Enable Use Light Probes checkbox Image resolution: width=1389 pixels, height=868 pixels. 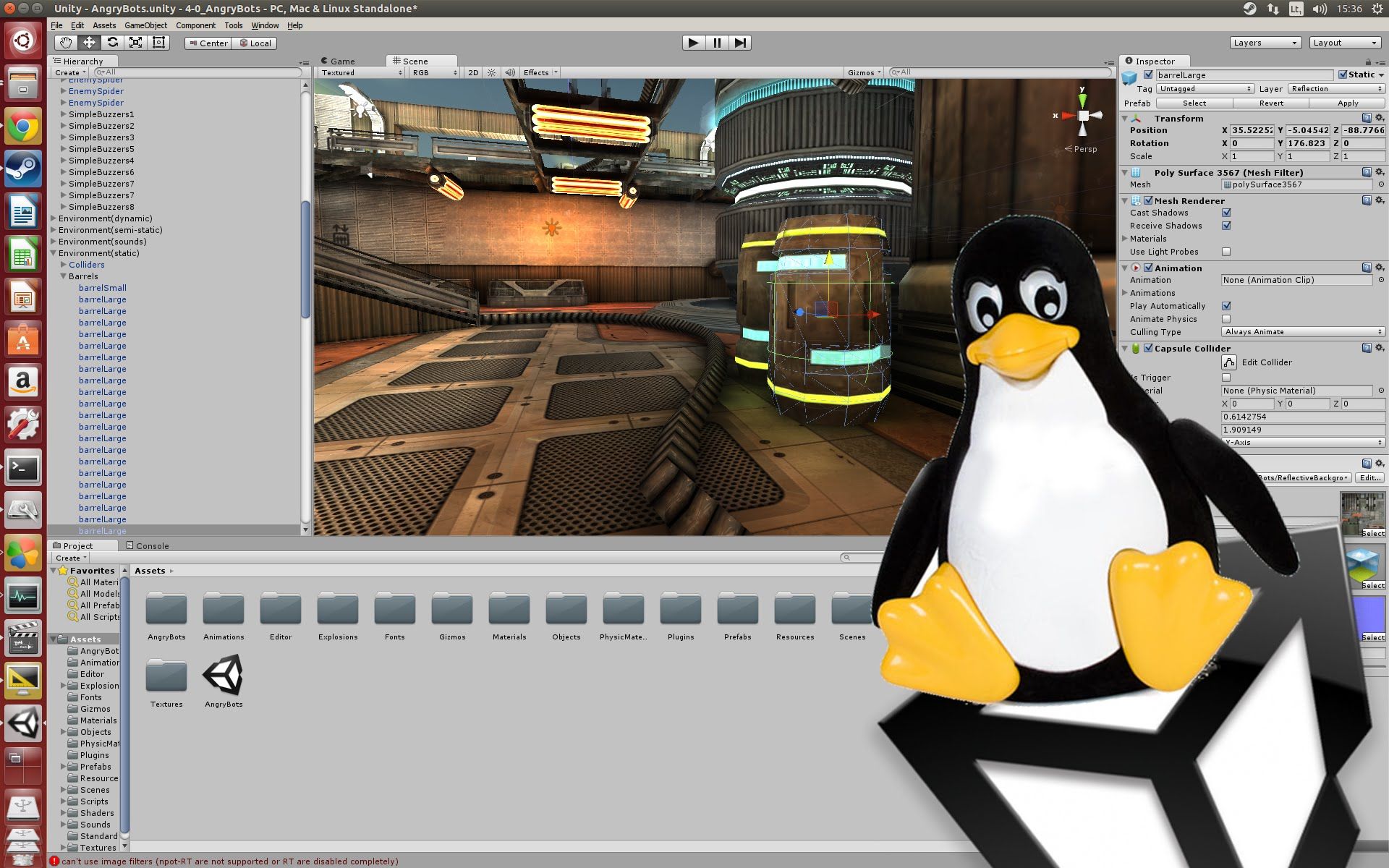point(1226,252)
